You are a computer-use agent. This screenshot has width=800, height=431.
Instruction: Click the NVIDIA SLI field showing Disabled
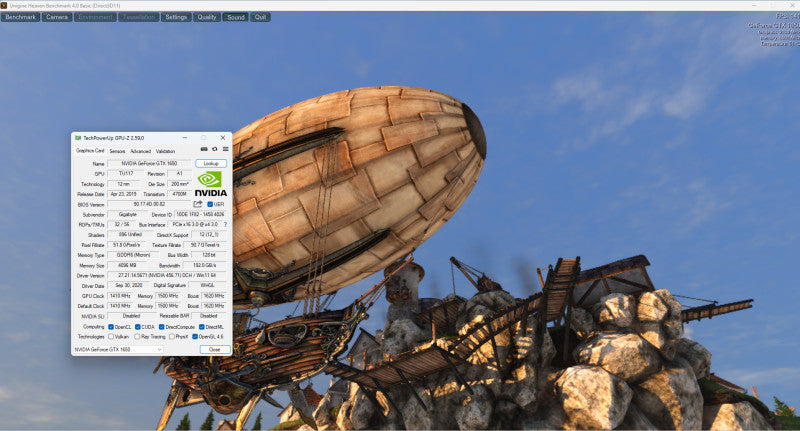(x=131, y=316)
